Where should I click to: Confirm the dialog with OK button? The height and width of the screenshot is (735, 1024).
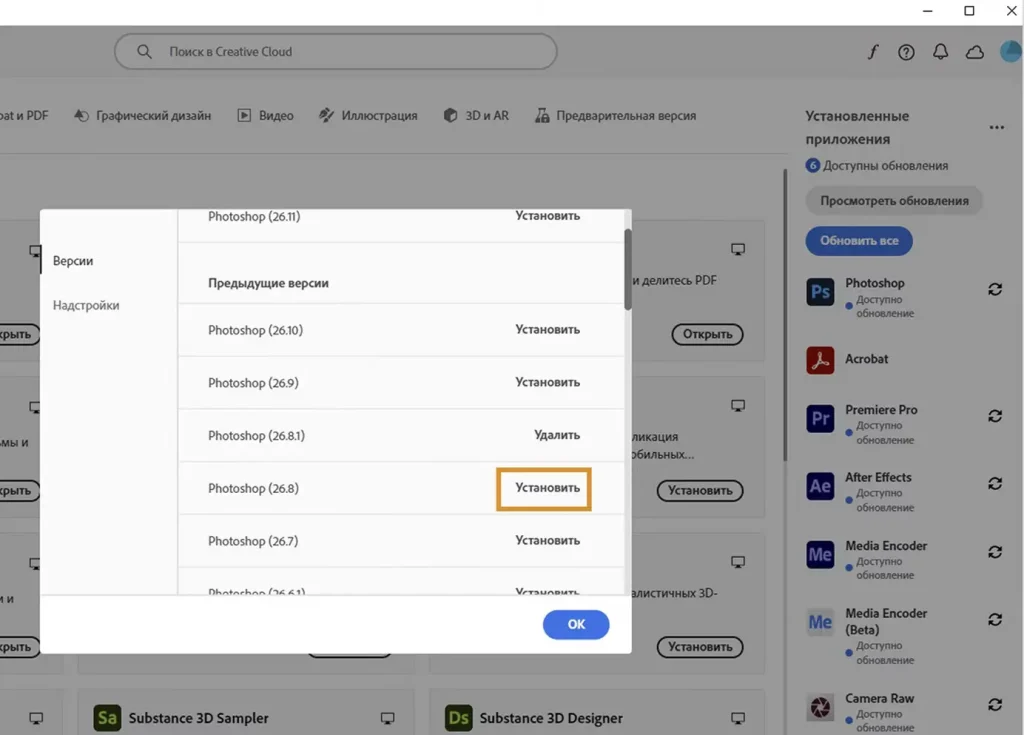(576, 624)
